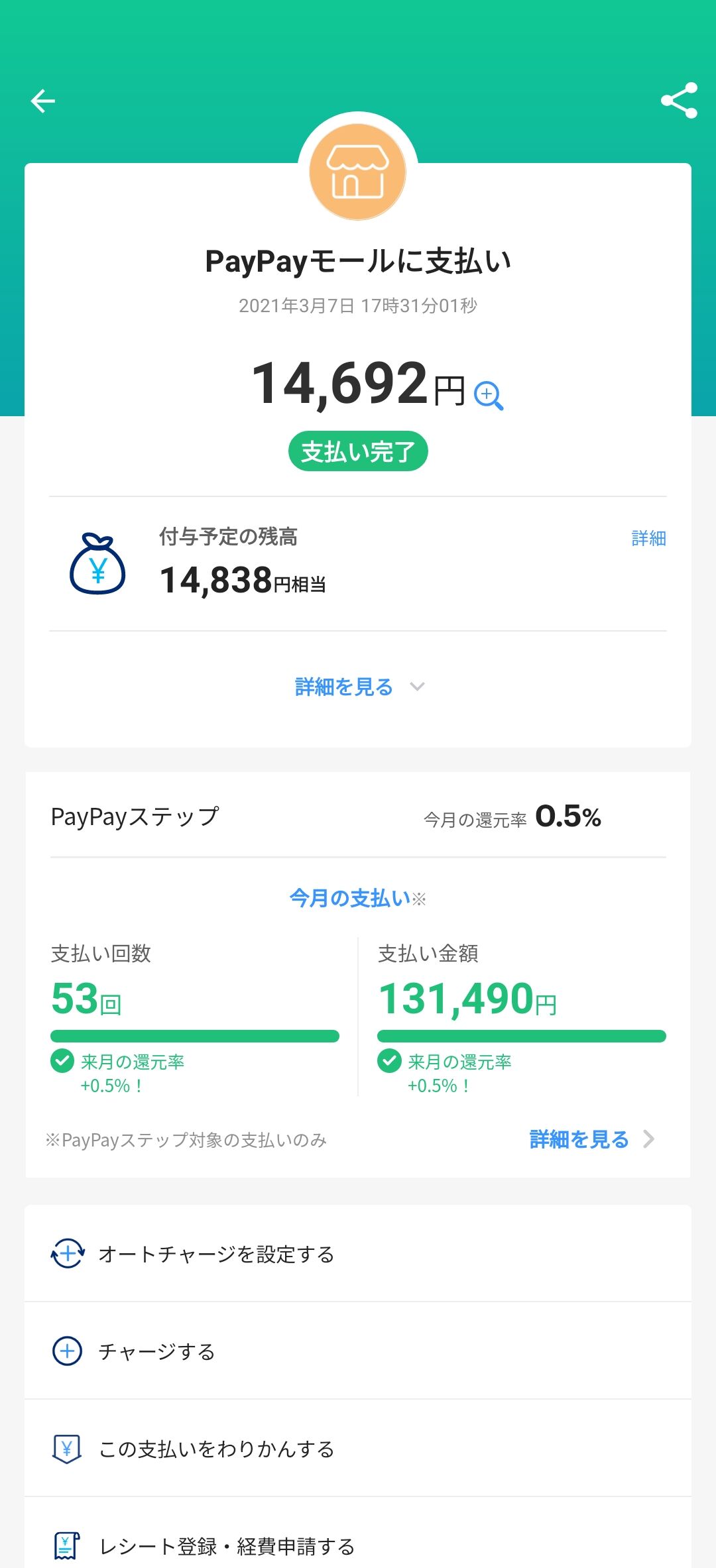Tap 今月の還元率 0.5% value

tap(512, 817)
